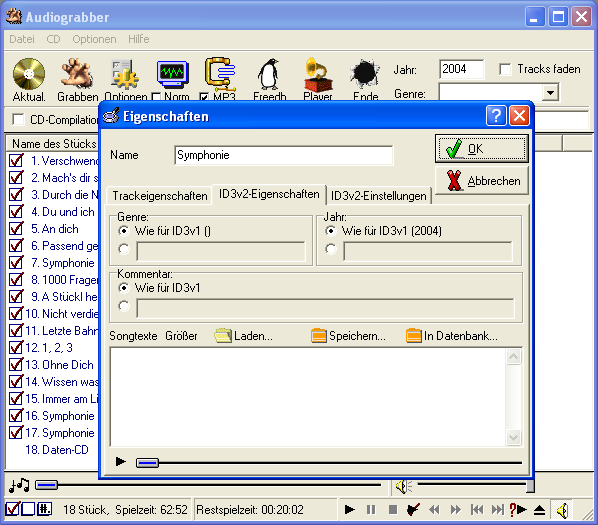Select the custom Kommentar radio button
Viewport: 598px width, 525px height.
coord(124,306)
